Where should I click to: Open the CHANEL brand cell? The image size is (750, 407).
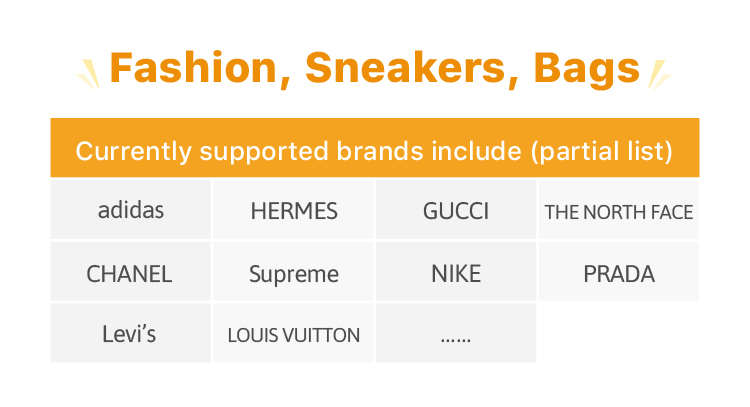point(131,273)
